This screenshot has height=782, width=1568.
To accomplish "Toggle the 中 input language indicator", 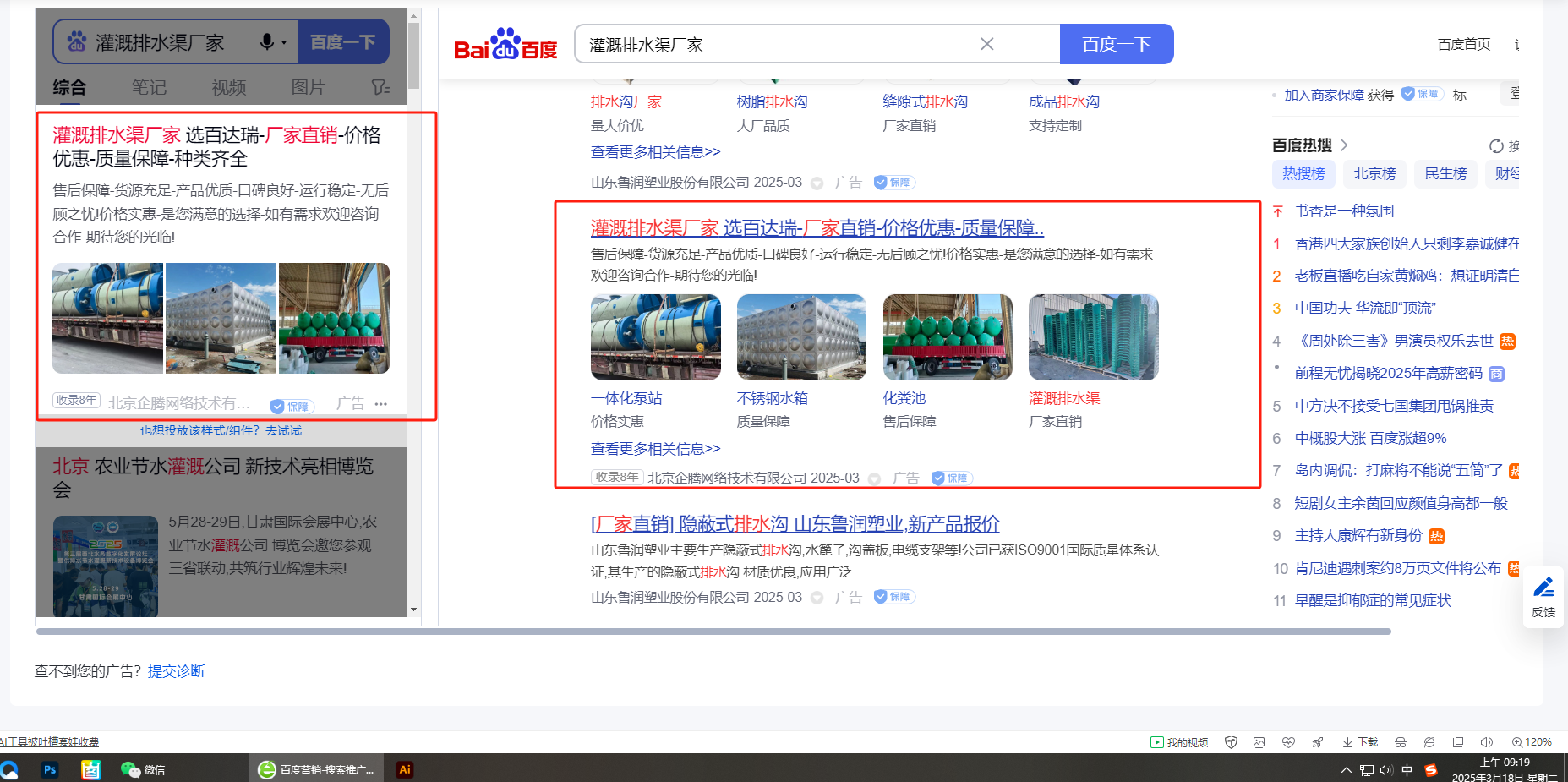I will tap(1407, 770).
